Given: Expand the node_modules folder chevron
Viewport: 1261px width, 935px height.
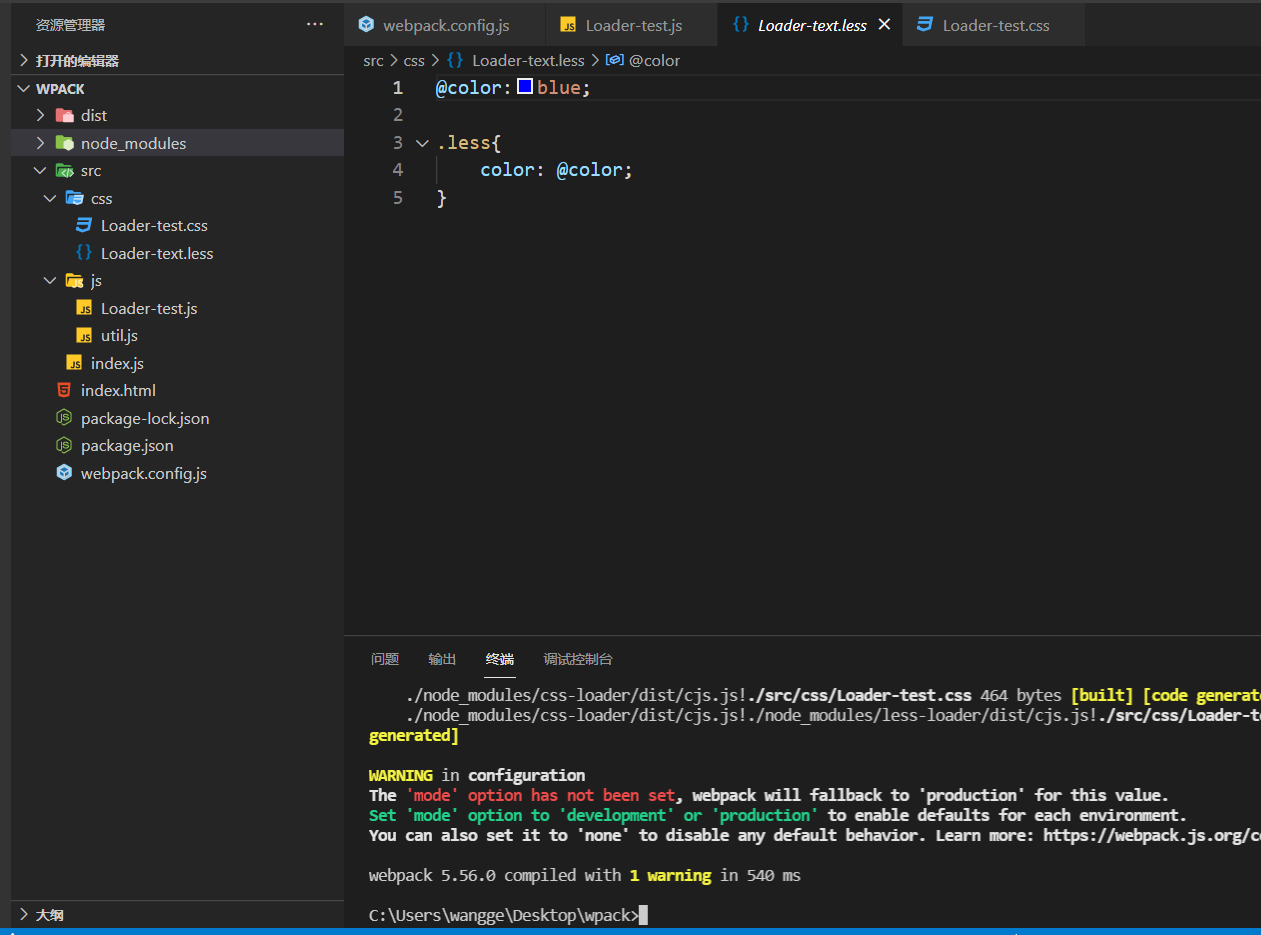Looking at the screenshot, I should (x=41, y=143).
